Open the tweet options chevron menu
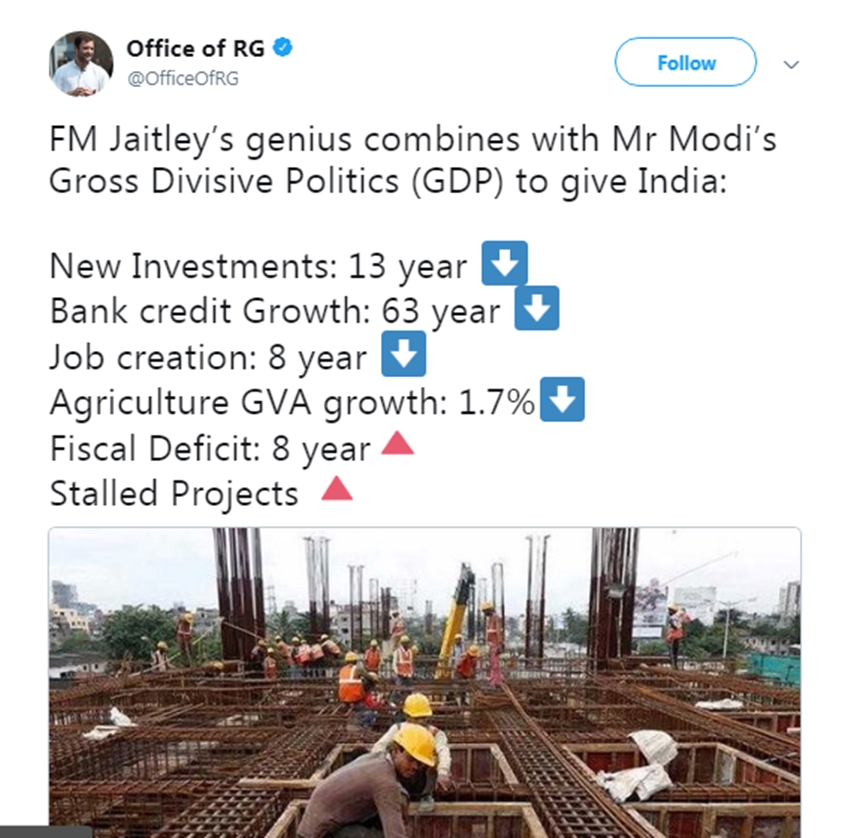850x838 pixels. pyautogui.click(x=791, y=64)
